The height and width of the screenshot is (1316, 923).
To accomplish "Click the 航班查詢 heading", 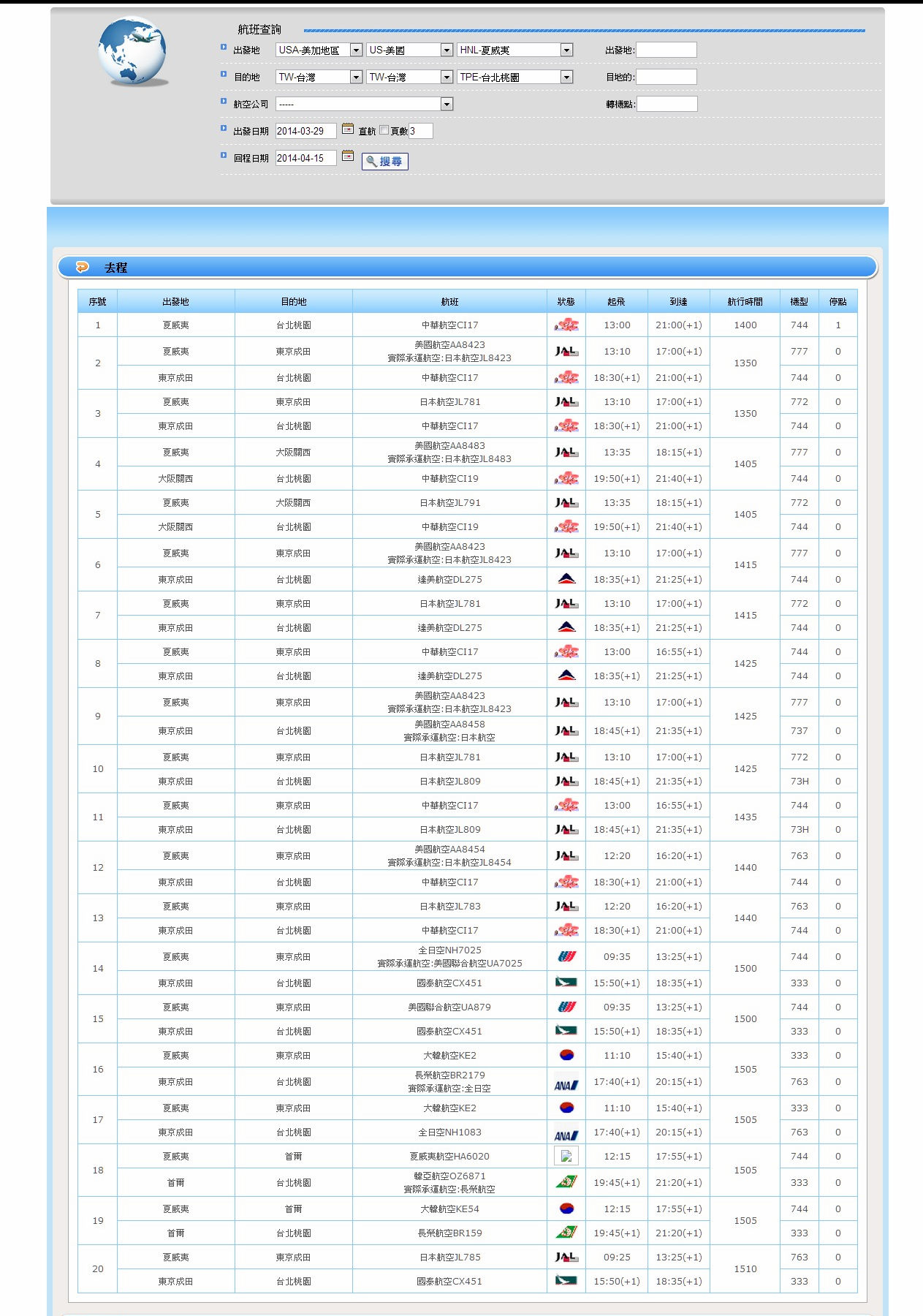I will click(259, 29).
